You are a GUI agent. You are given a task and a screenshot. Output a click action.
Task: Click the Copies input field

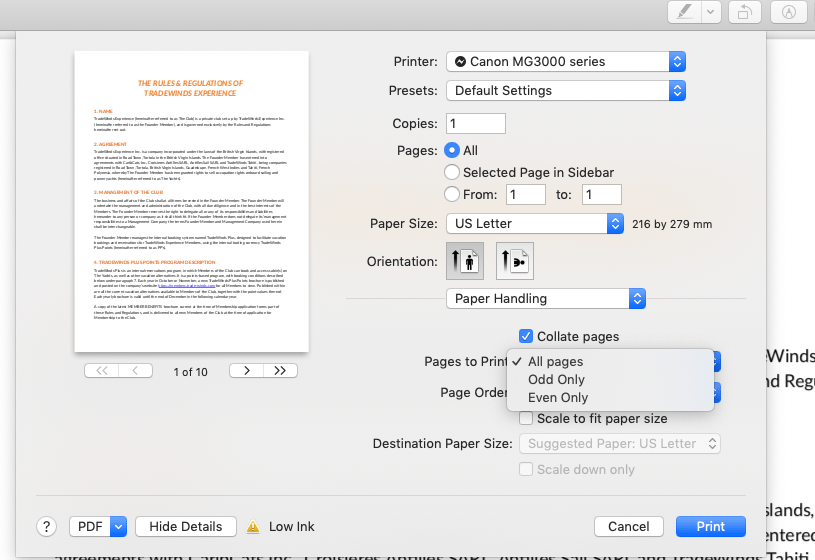pos(476,123)
